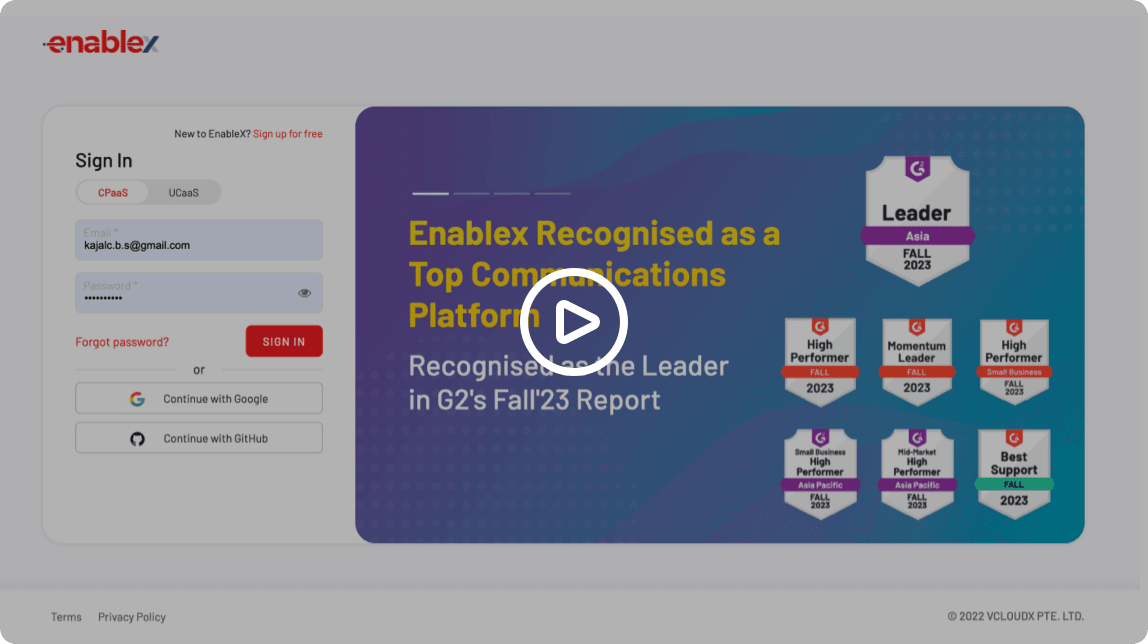Select fourth carousel slide indicator
The height and width of the screenshot is (644, 1148).
(553, 193)
